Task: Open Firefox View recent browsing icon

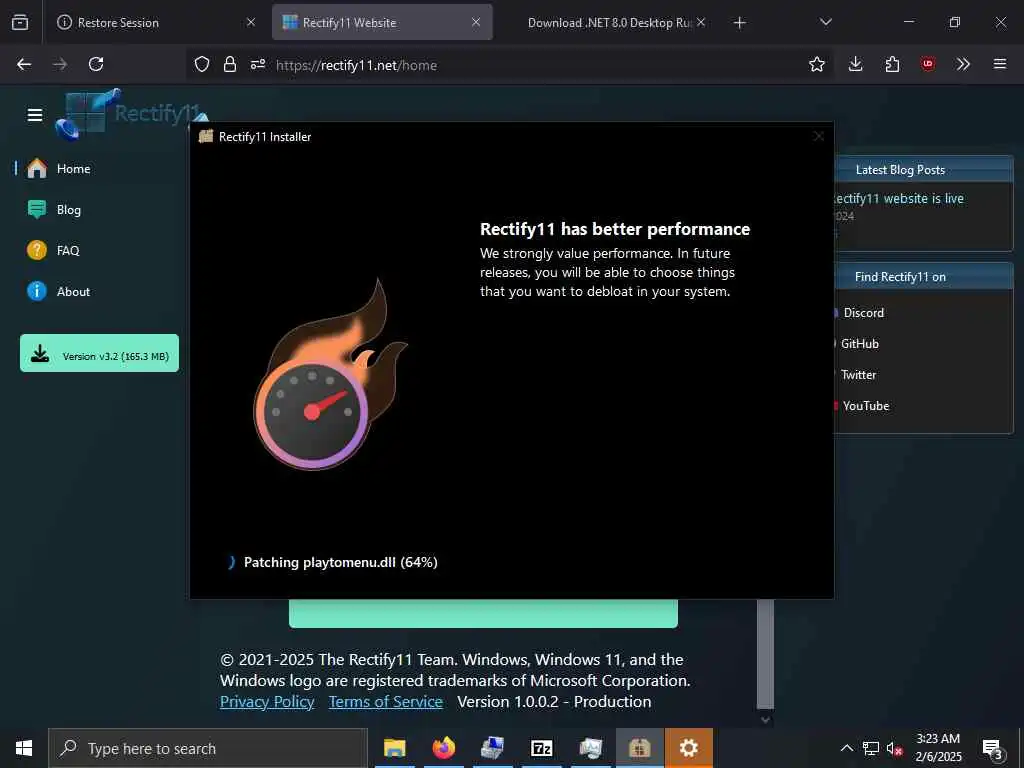Action: [x=20, y=22]
